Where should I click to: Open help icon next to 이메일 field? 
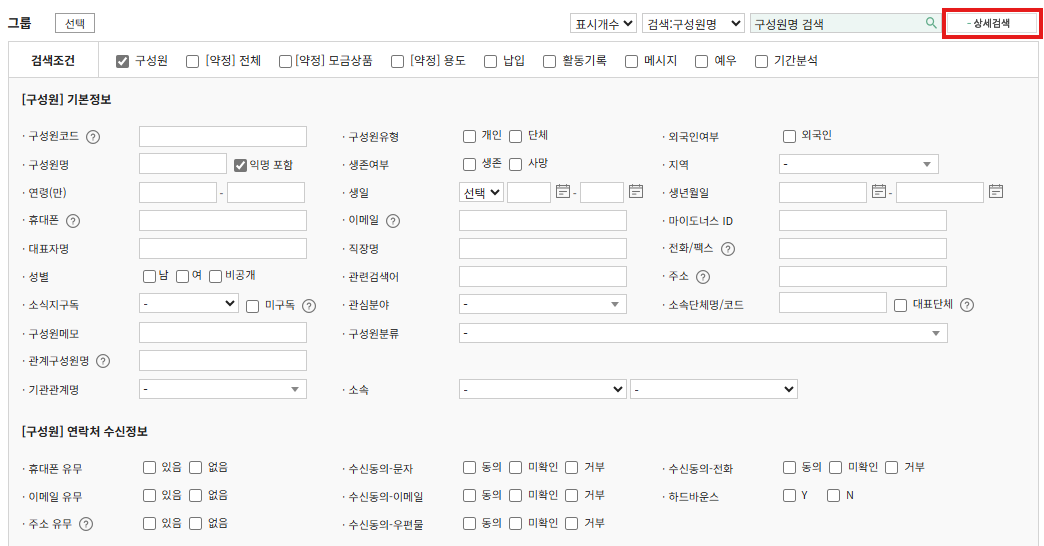393,220
